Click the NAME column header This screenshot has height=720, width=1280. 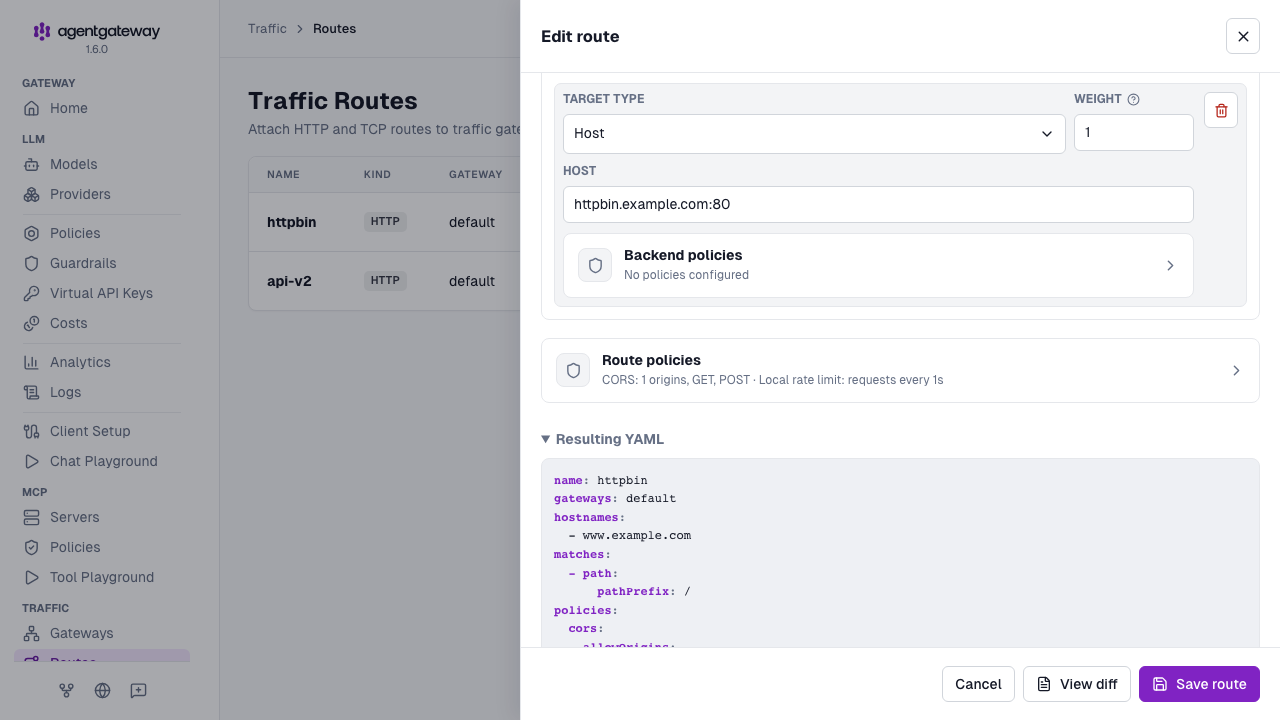(x=283, y=174)
